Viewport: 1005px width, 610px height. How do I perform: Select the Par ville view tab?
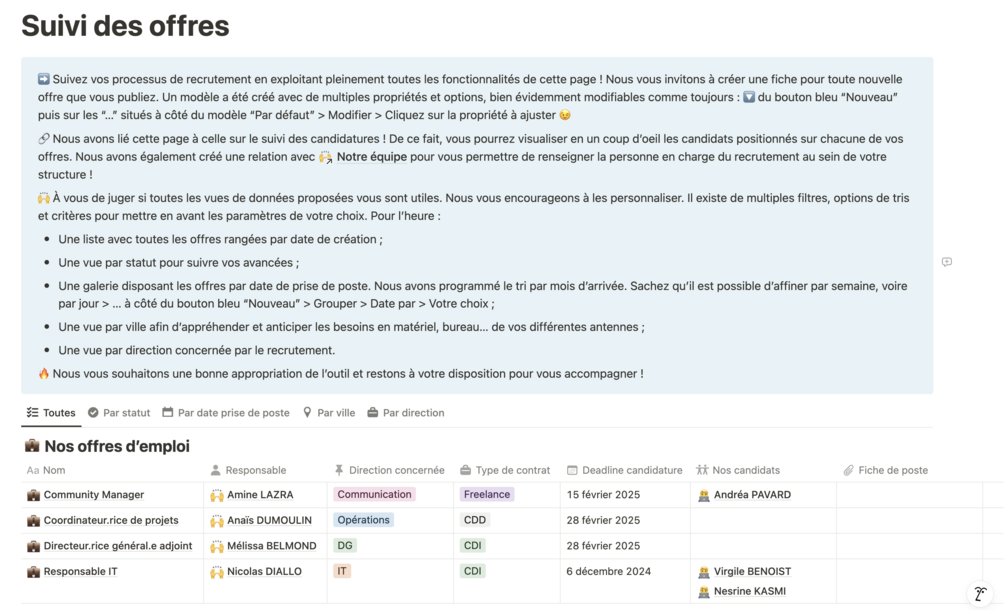pyautogui.click(x=329, y=413)
